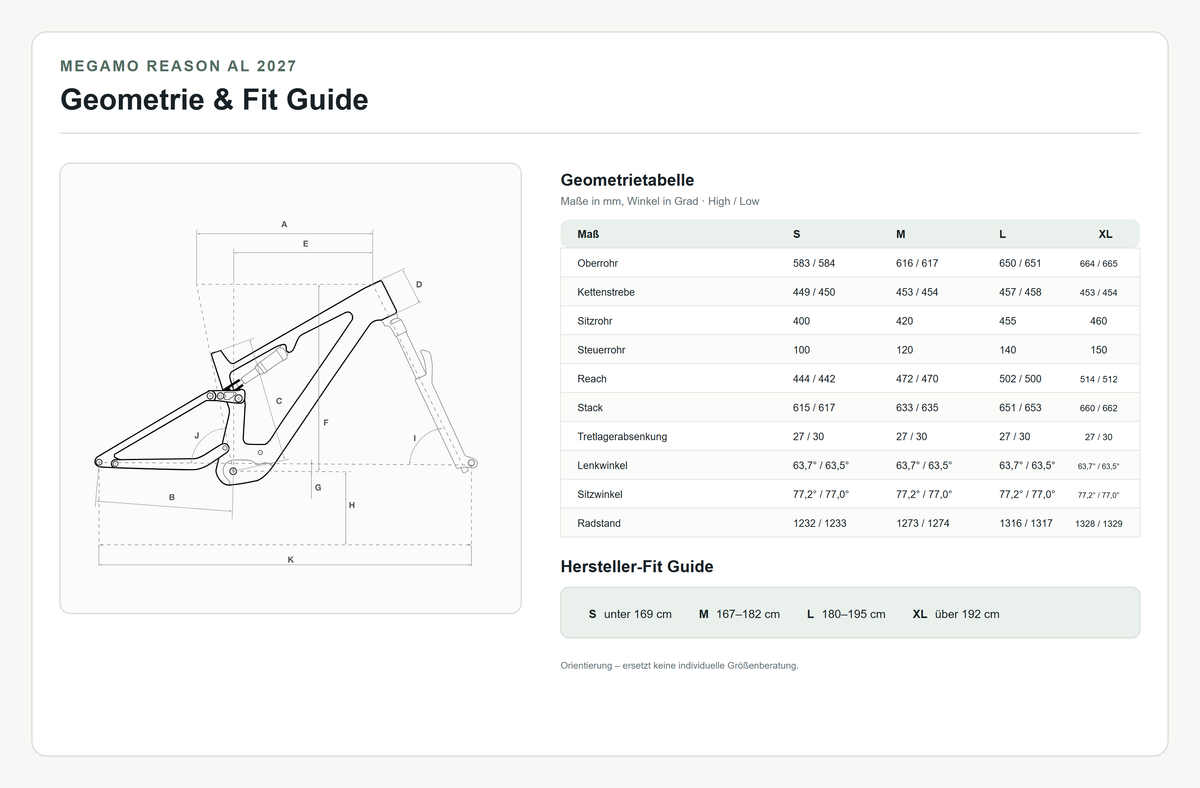Screen dimensions: 1200x788
Task: Click Kettenstrebe value '457 / 458'
Action: click(1020, 292)
